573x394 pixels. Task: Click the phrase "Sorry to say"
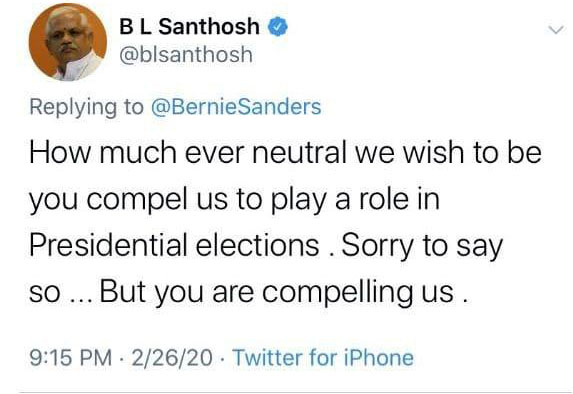[x=422, y=247]
